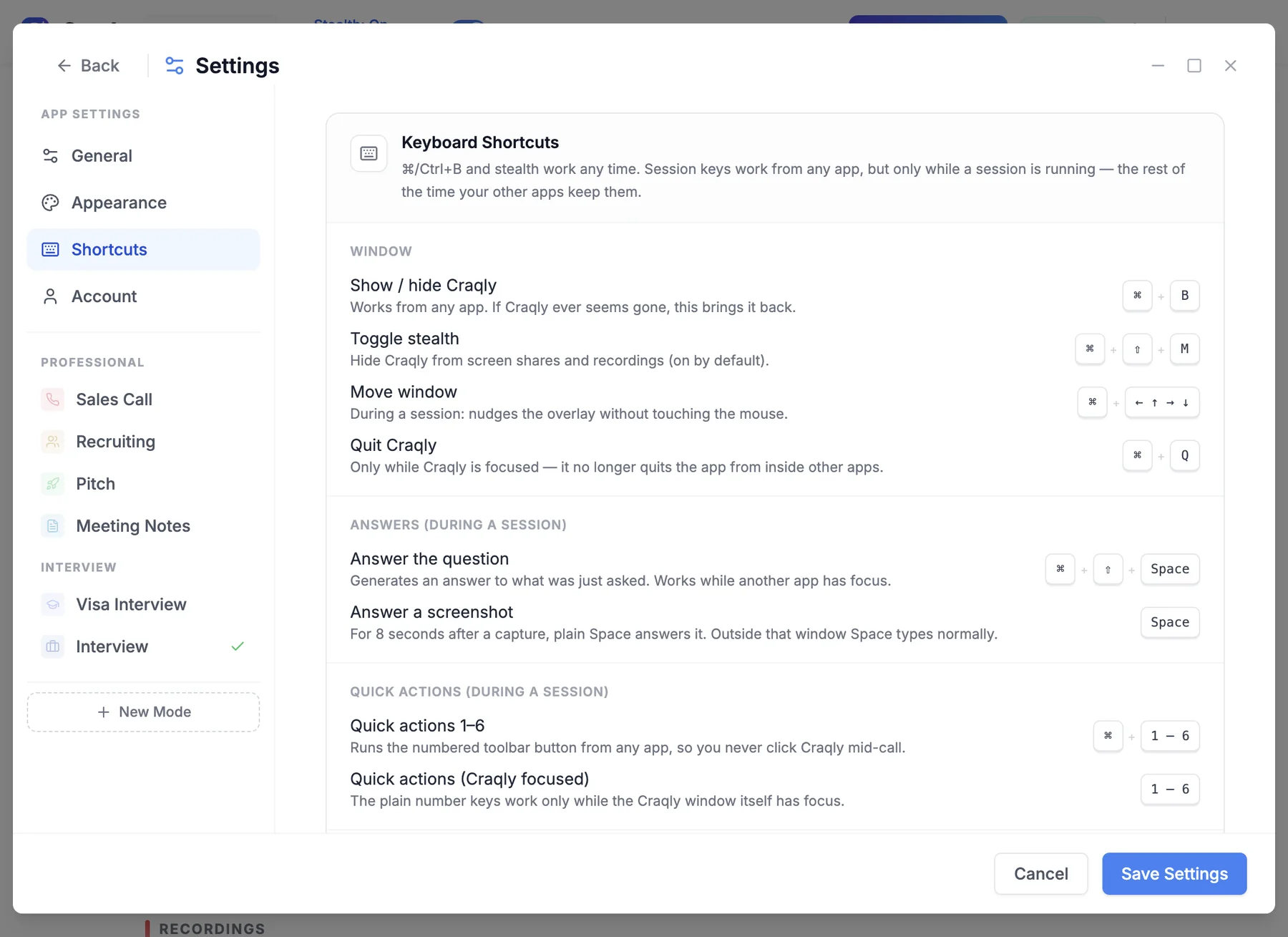This screenshot has height=937, width=1288.
Task: Click the Shortcuts keyboard icon in sidebar
Action: click(x=50, y=250)
